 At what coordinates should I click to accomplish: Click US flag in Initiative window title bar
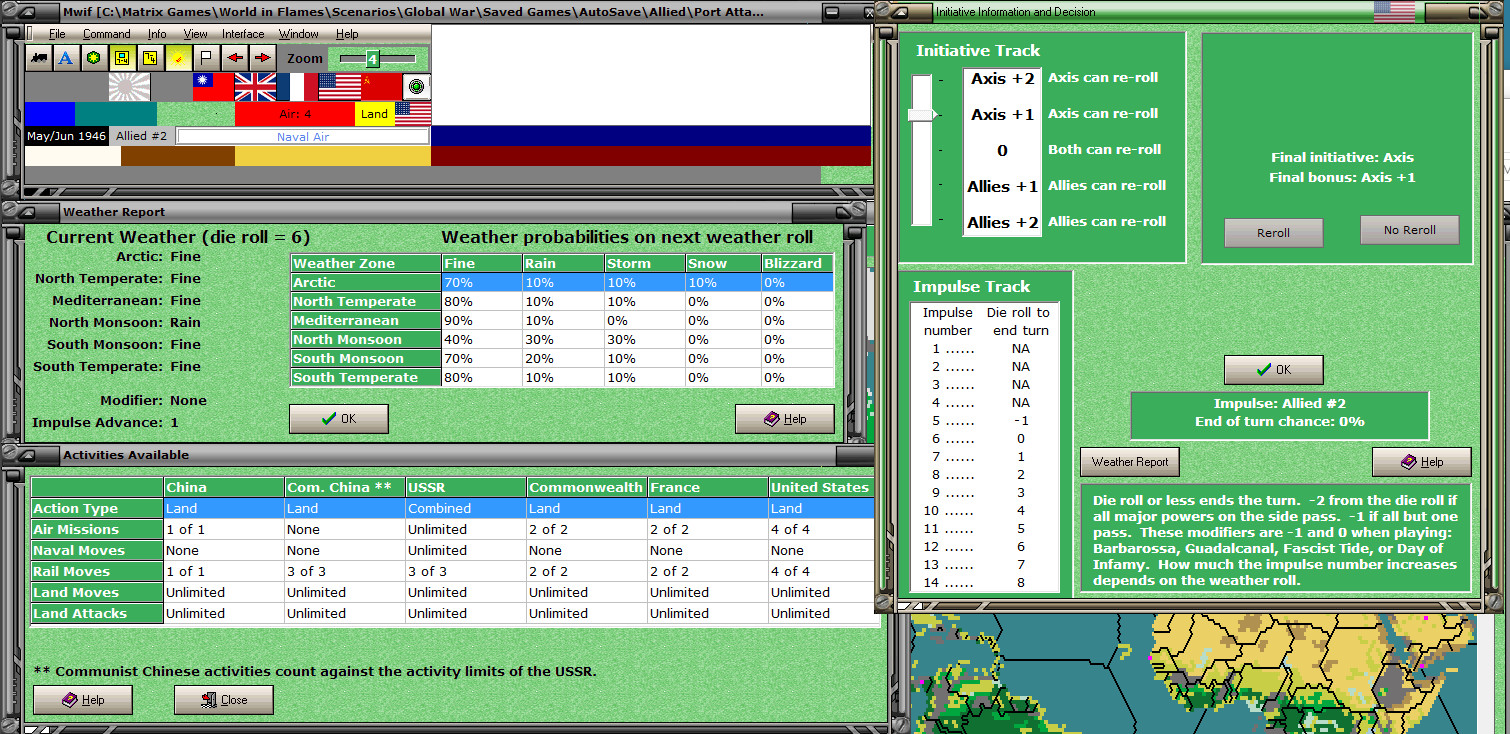pos(1395,11)
